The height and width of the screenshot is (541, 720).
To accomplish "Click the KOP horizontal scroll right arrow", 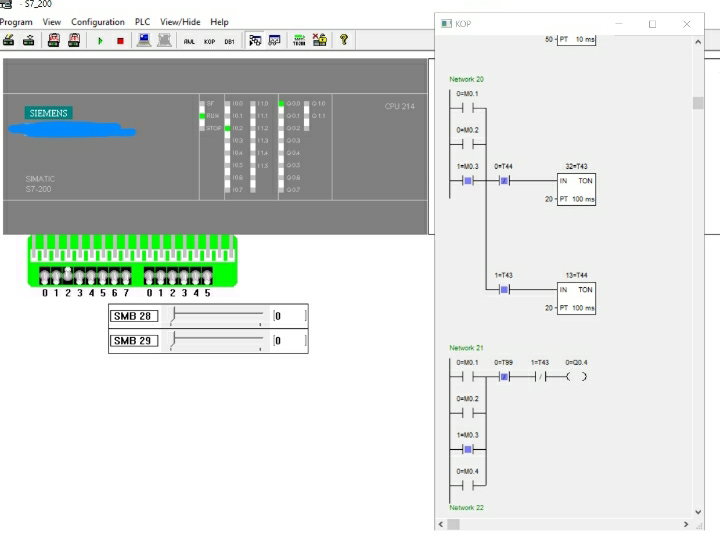I will [686, 524].
